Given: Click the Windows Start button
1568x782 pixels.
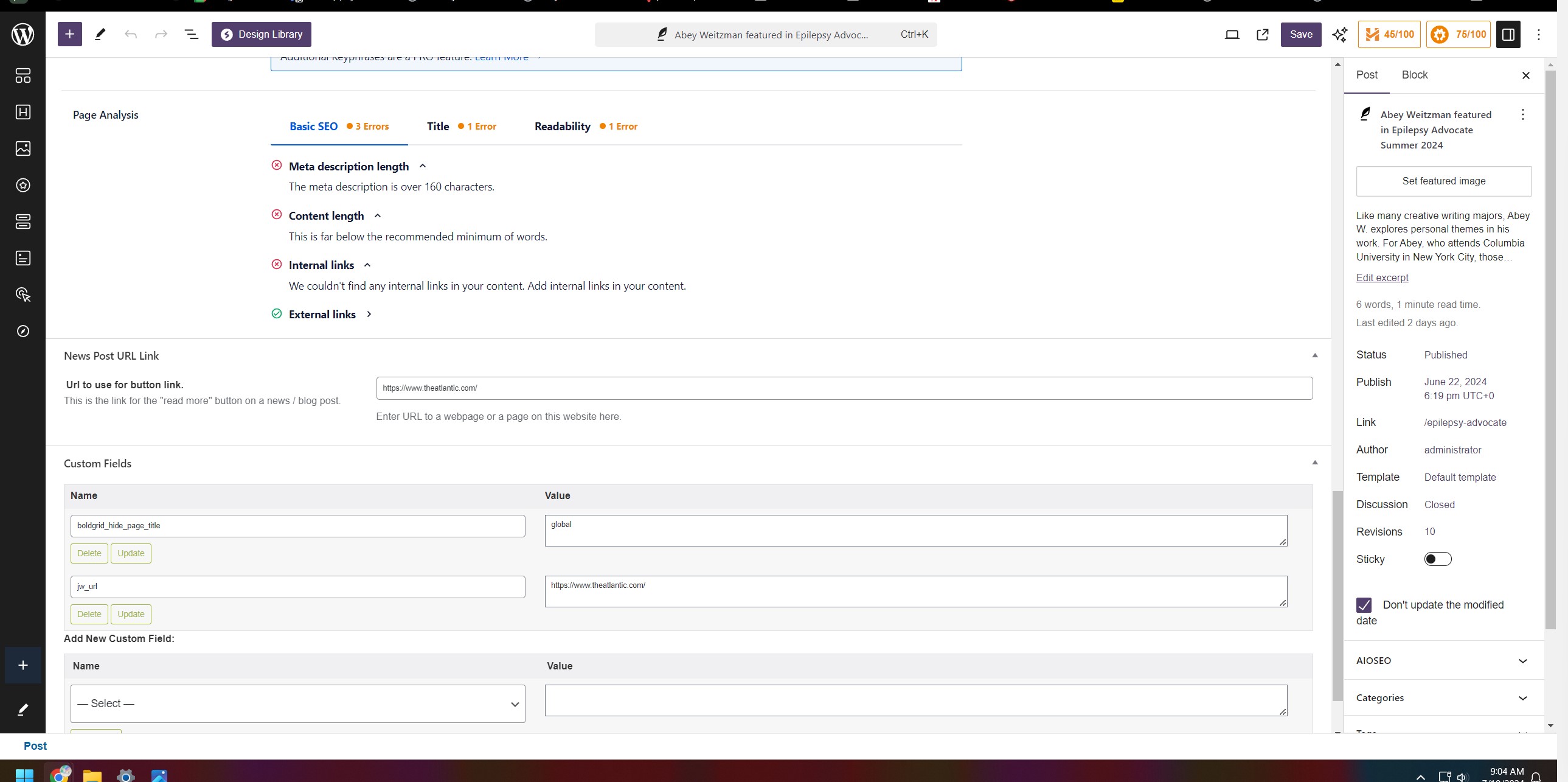Looking at the screenshot, I should coord(24,775).
